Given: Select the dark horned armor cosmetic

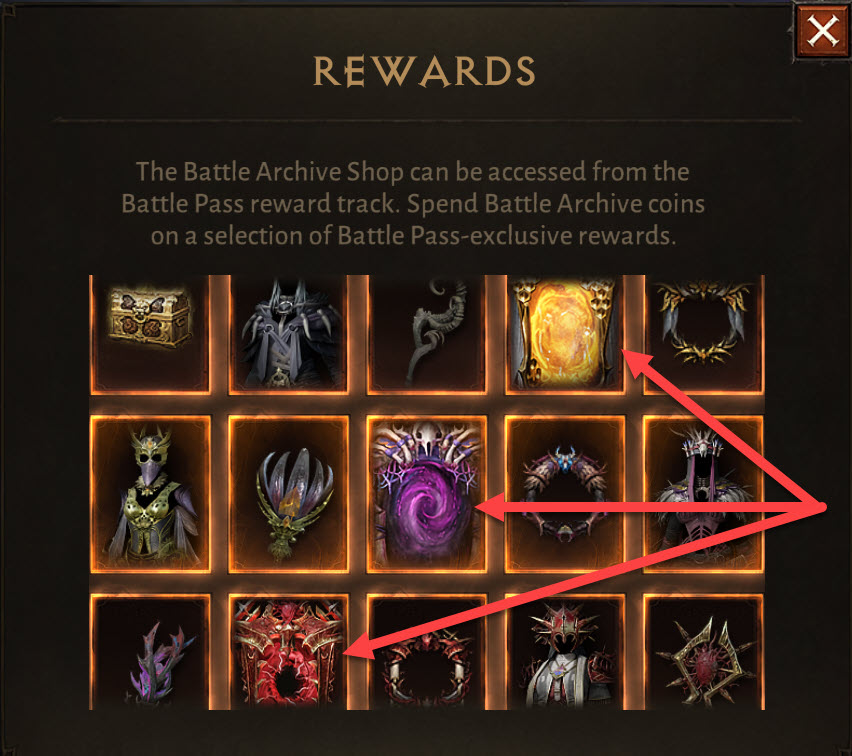Looking at the screenshot, I should (x=289, y=334).
